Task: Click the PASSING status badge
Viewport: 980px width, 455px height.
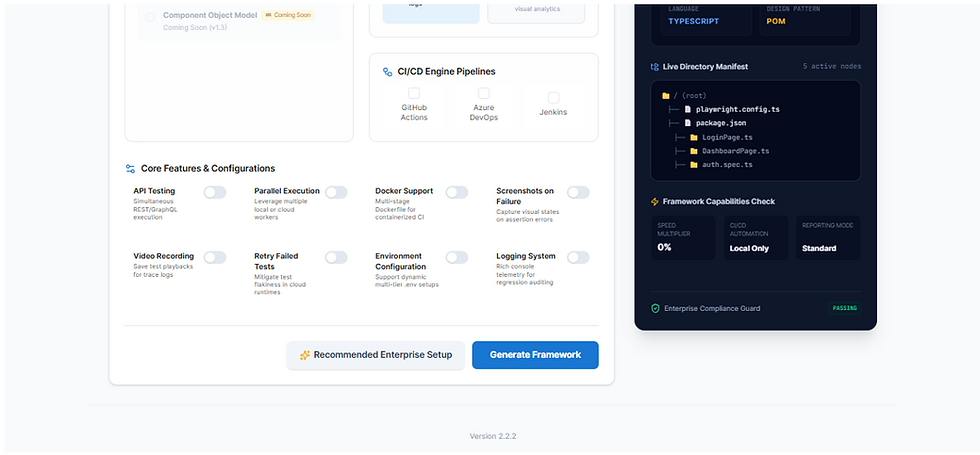Action: coord(844,308)
